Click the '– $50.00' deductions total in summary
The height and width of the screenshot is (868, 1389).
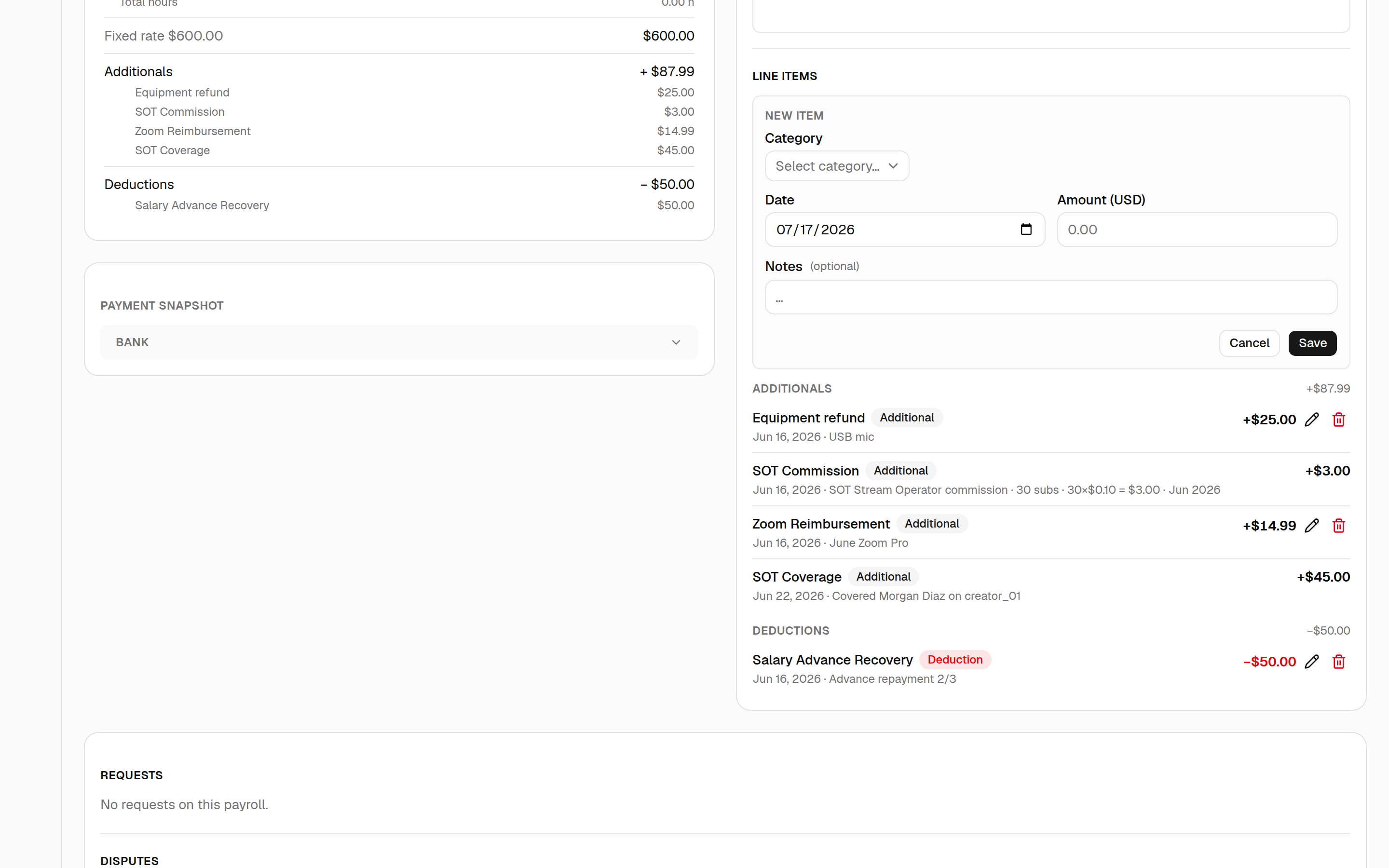tap(667, 184)
